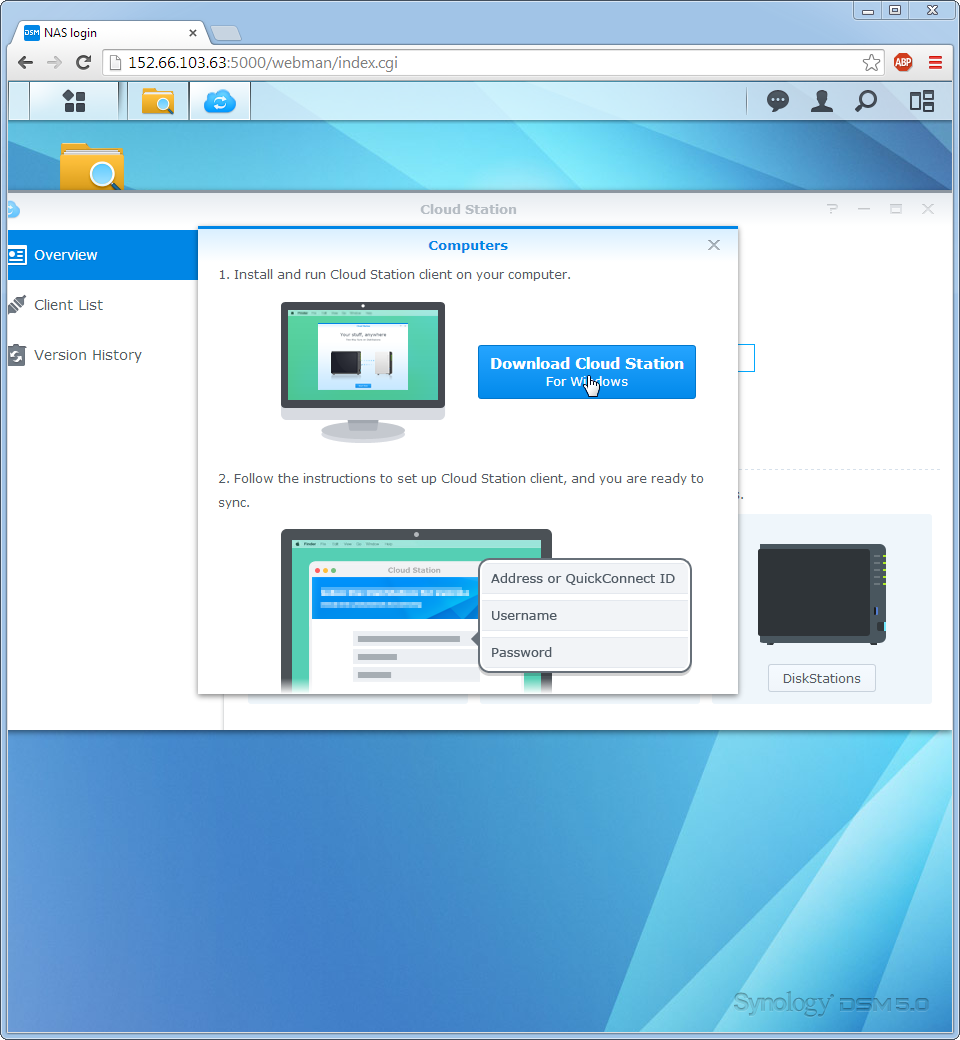The height and width of the screenshot is (1040, 960).
Task: Click the Adblock Plus extension icon
Action: pyautogui.click(x=903, y=62)
